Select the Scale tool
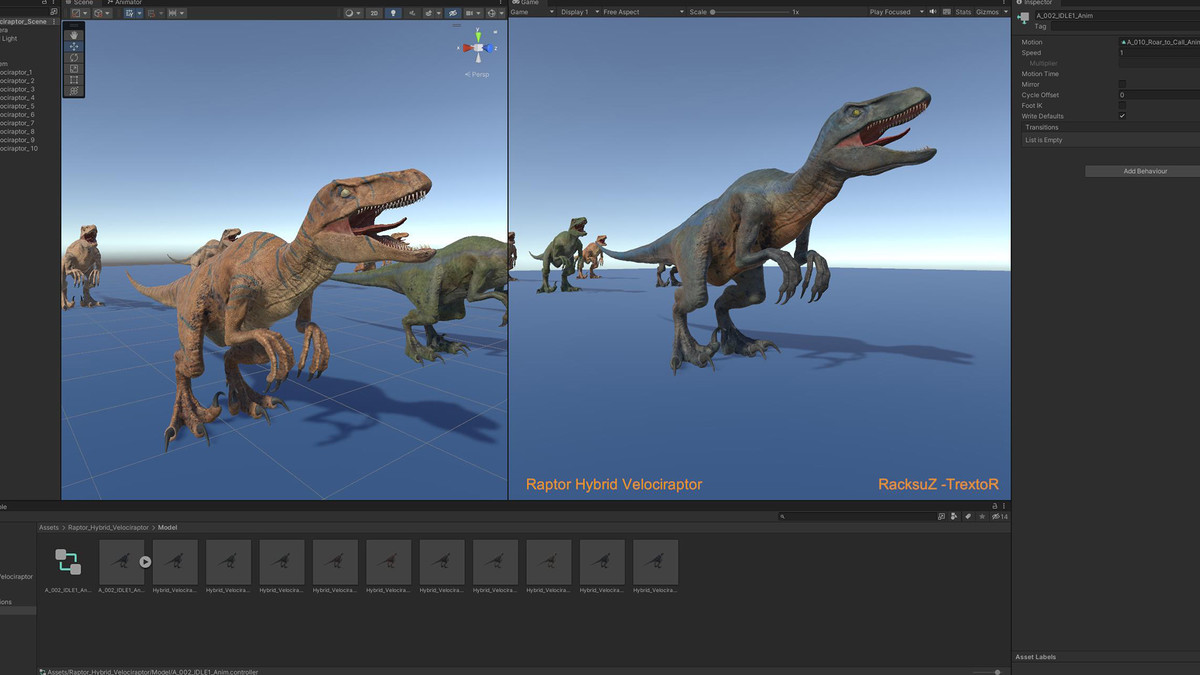Image resolution: width=1200 pixels, height=675 pixels. (73, 68)
